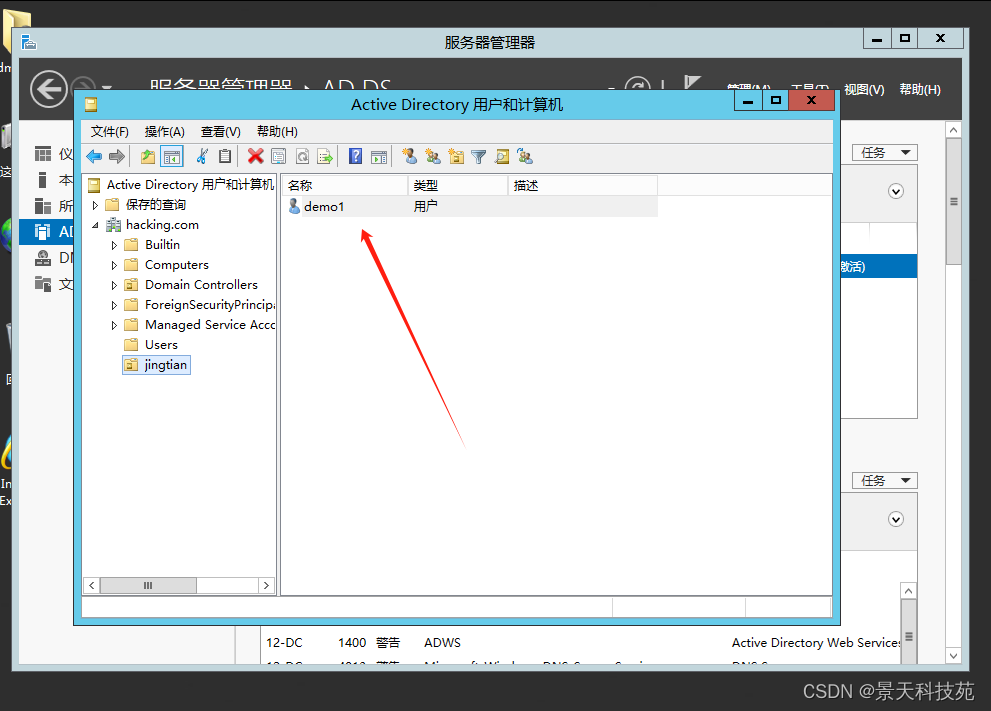Go up one level with the folder-arrow icon
Image resolution: width=991 pixels, height=711 pixels.
(148, 157)
